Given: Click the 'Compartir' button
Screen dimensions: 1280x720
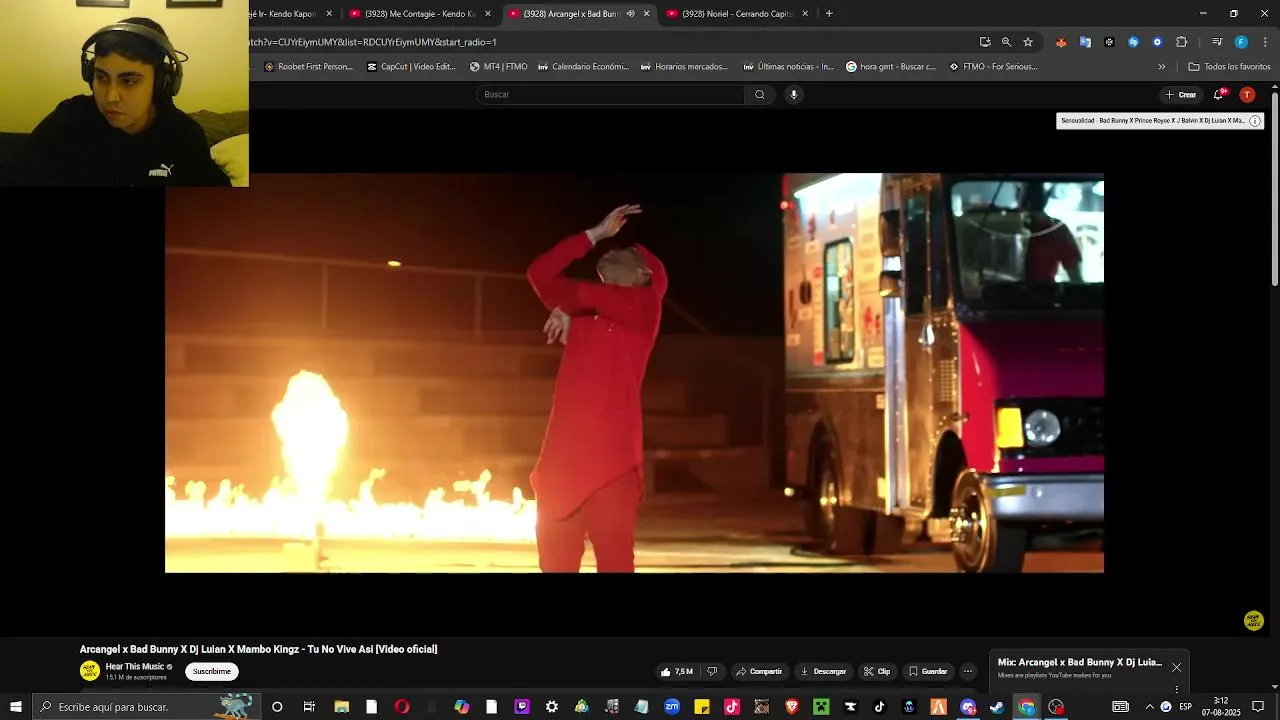Looking at the screenshot, I should [x=759, y=672].
